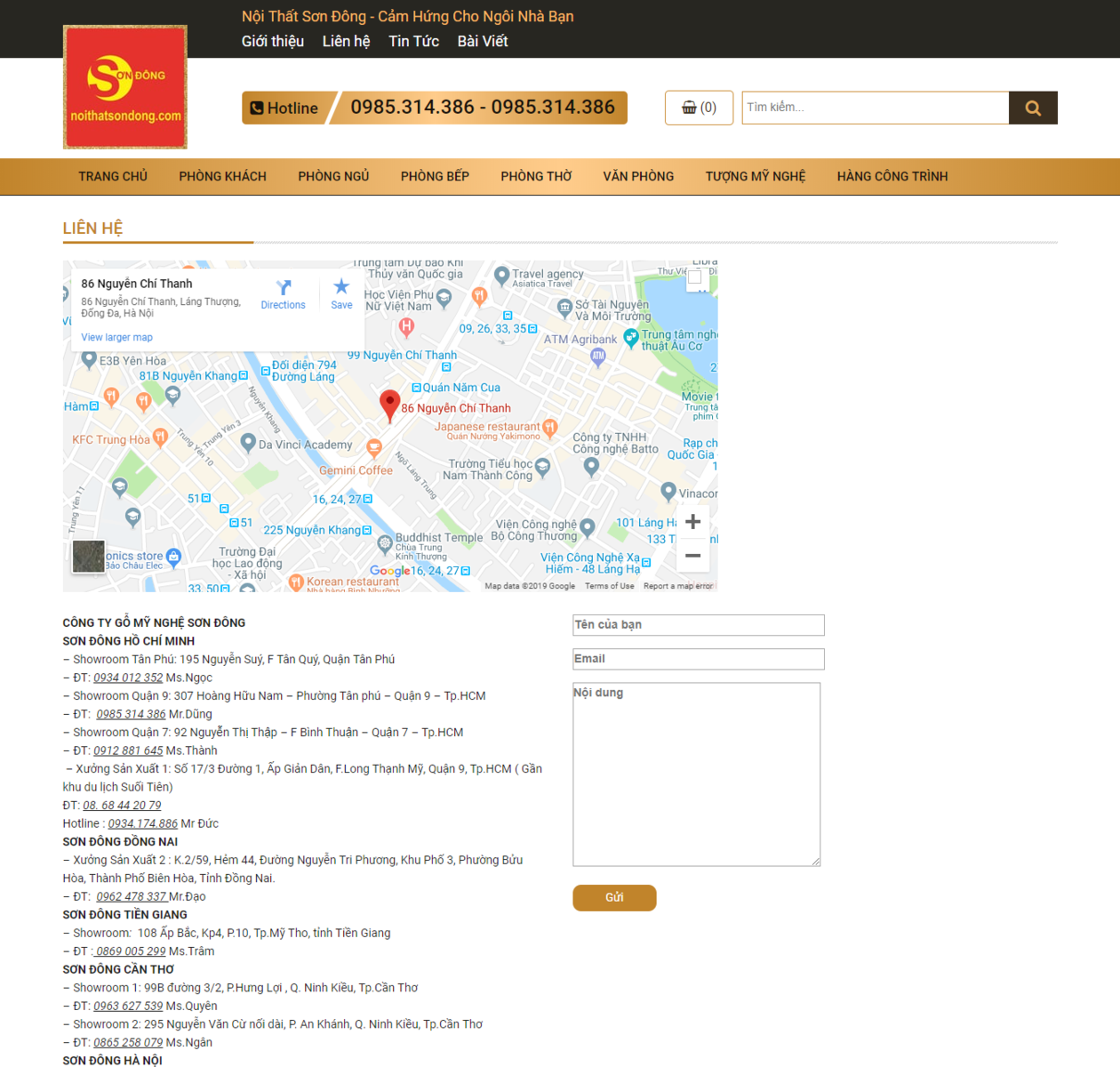Open Bài Viết page
This screenshot has width=1120, height=1067.
tap(483, 41)
